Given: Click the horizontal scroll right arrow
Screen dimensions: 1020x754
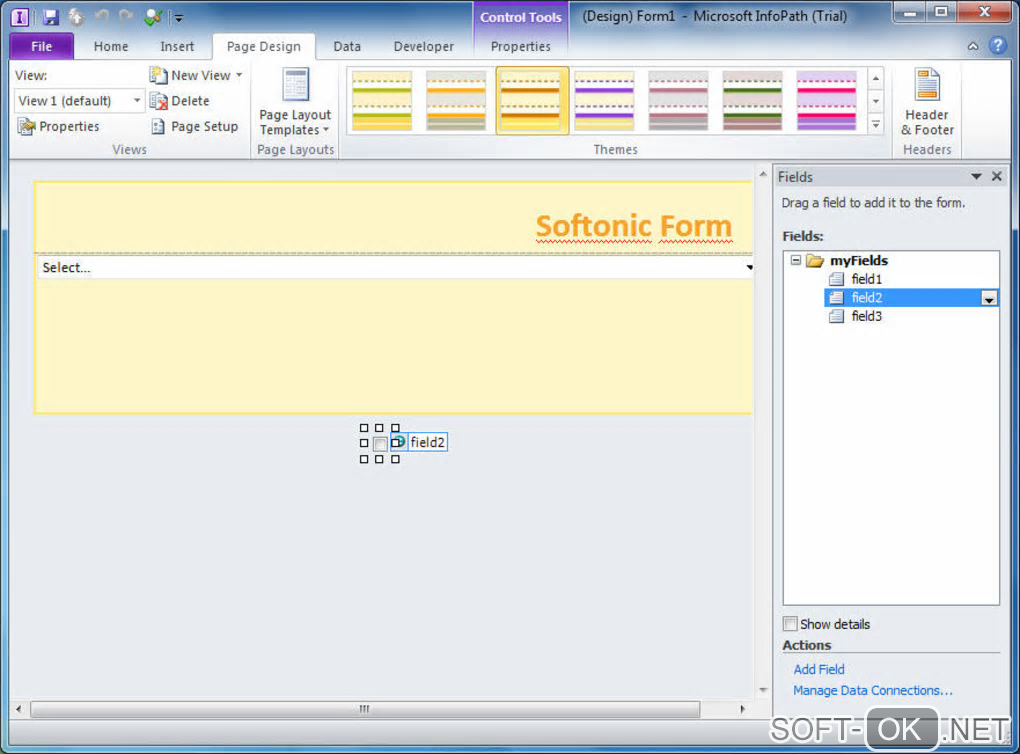Looking at the screenshot, I should pyautogui.click(x=742, y=709).
